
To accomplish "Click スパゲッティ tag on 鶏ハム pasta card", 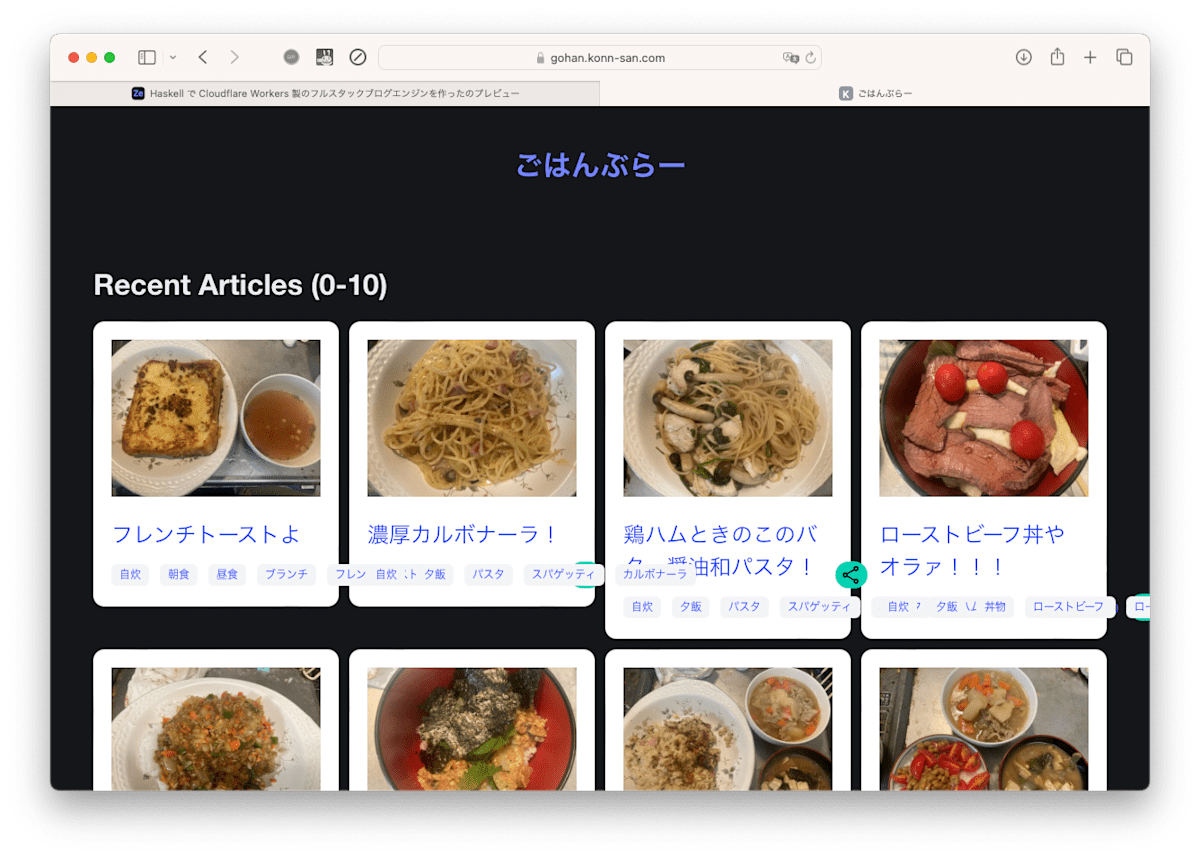I will [819, 607].
